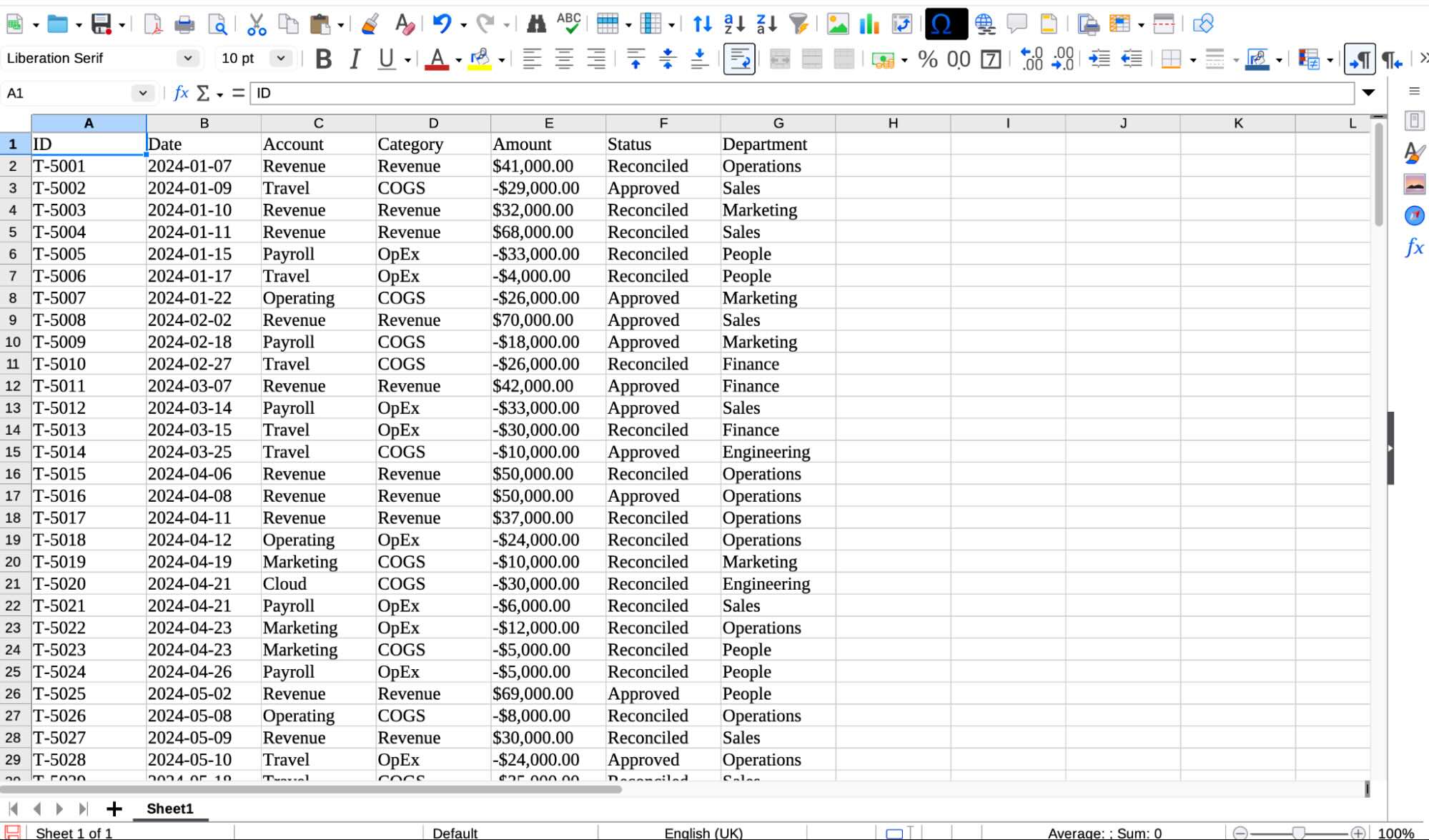
Task: Click the horizontal scrollbar
Action: [311, 789]
